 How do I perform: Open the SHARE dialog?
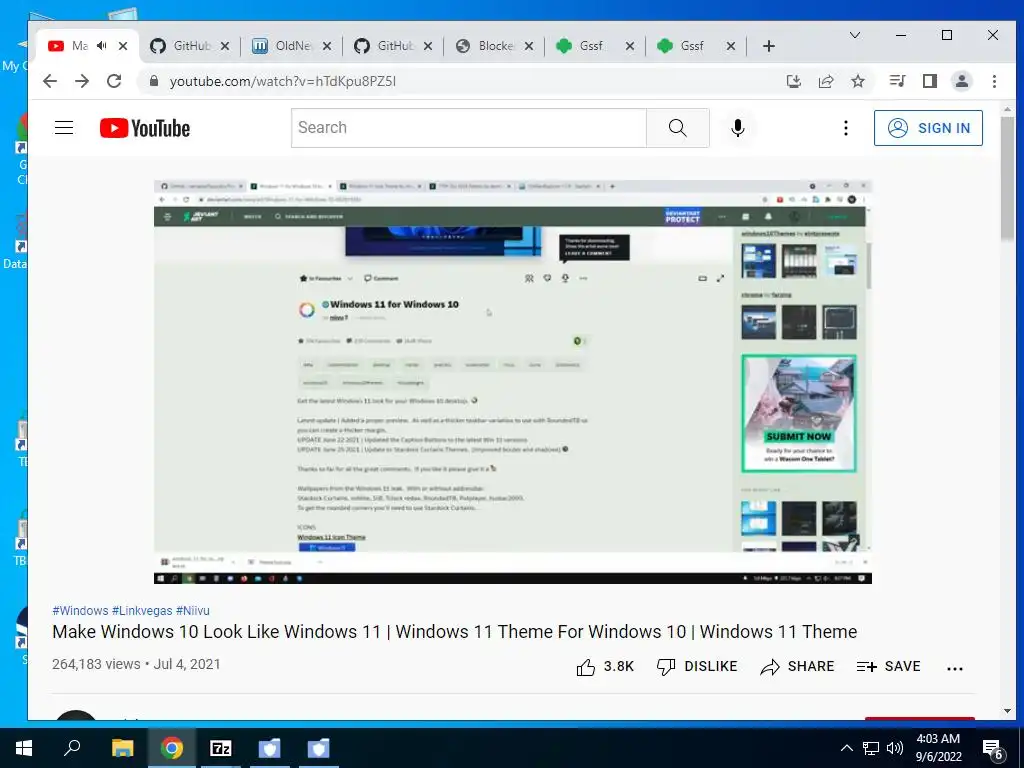(797, 666)
